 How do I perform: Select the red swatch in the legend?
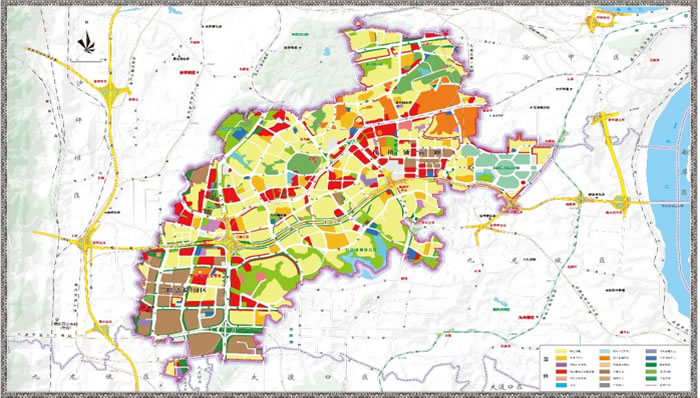point(562,371)
